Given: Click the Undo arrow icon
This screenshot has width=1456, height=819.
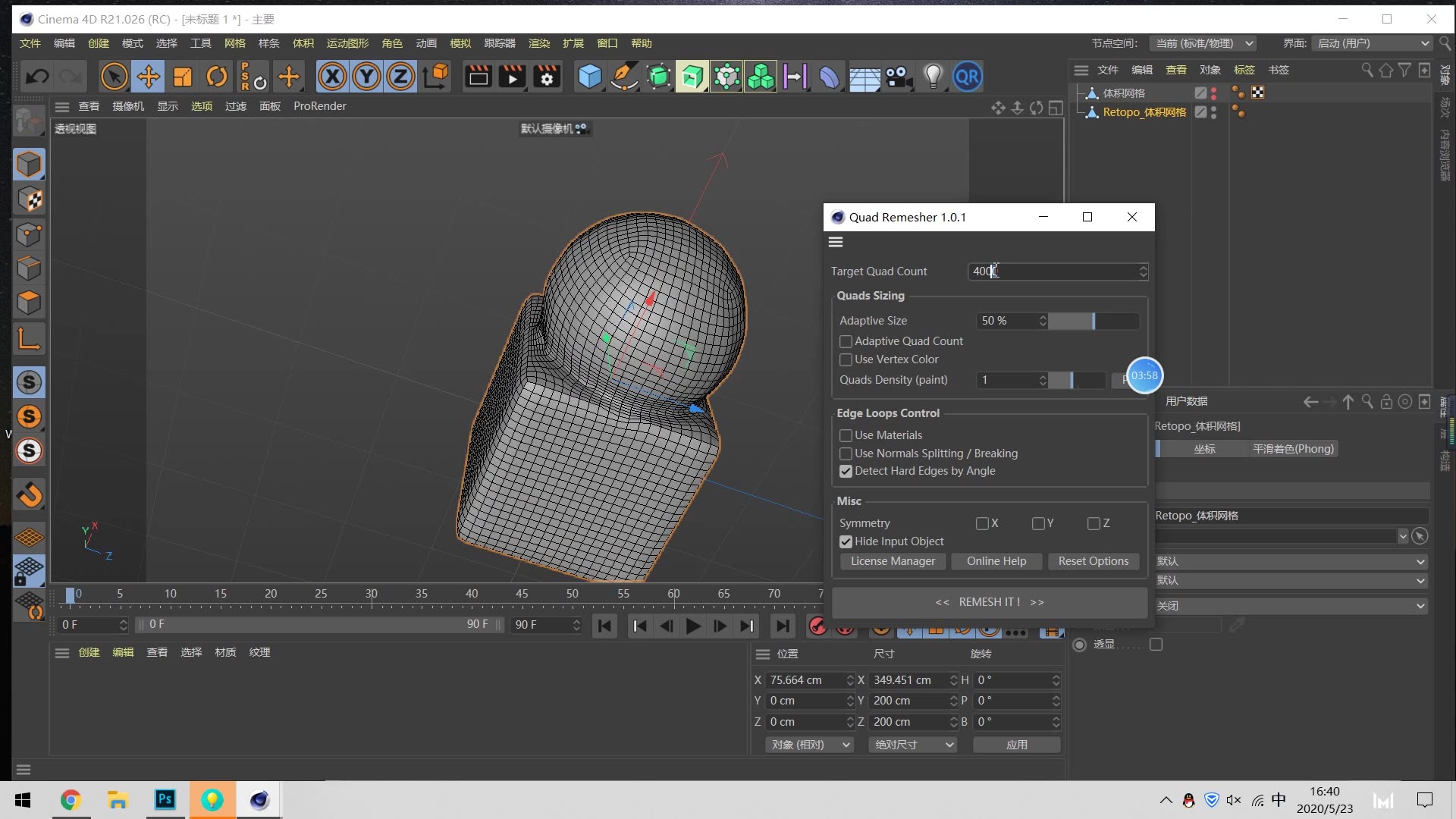Looking at the screenshot, I should point(37,77).
